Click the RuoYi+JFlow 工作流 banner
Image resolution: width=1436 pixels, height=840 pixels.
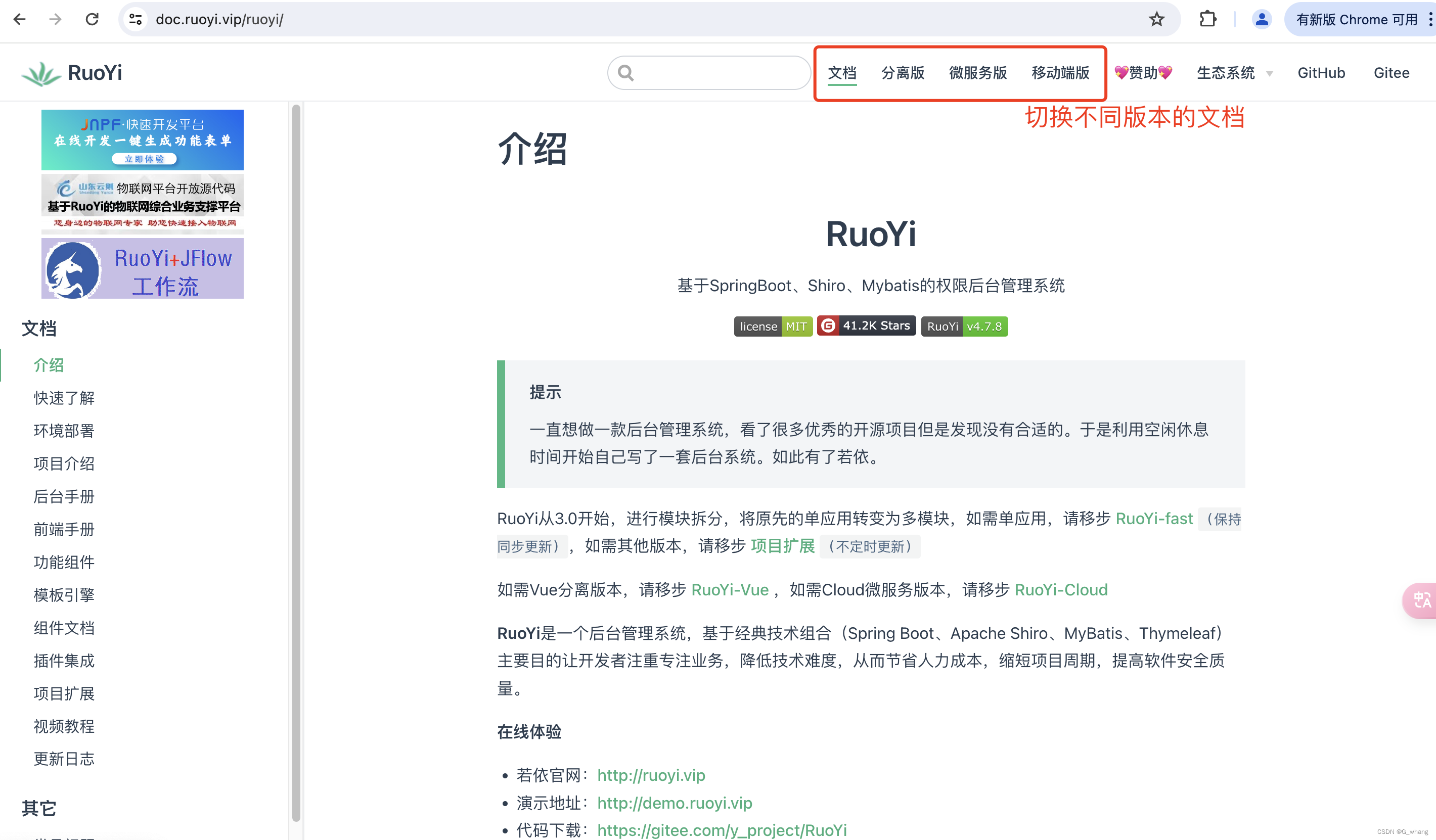(143, 269)
